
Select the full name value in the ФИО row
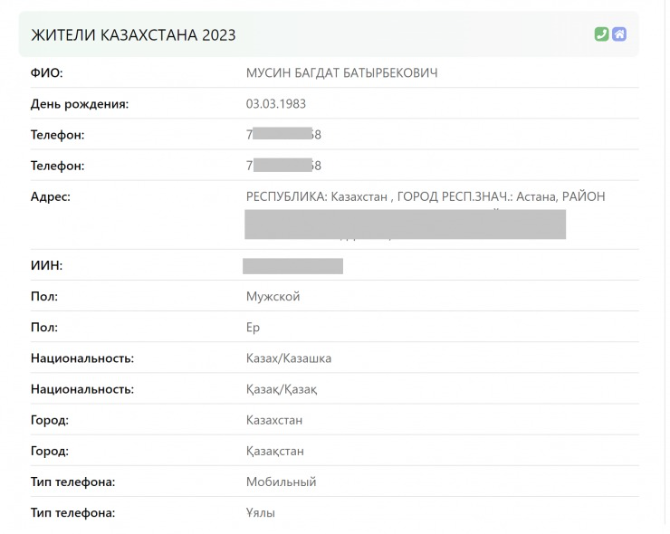pos(341,73)
